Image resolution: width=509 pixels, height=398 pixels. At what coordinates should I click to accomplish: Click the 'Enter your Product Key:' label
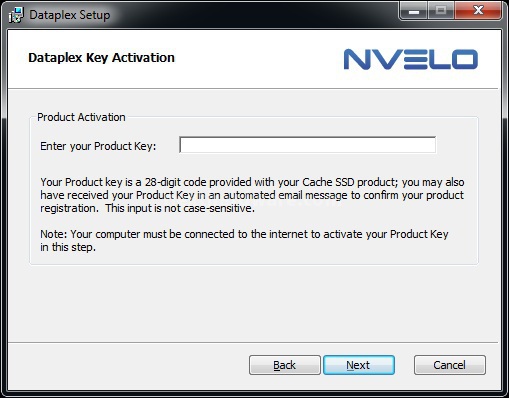pos(98,146)
